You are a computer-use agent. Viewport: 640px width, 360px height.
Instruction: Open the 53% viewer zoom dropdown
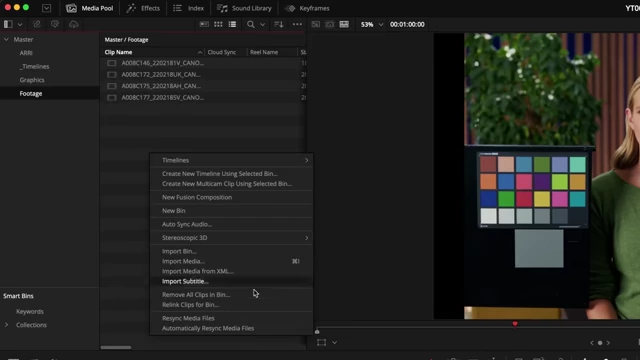click(372, 24)
